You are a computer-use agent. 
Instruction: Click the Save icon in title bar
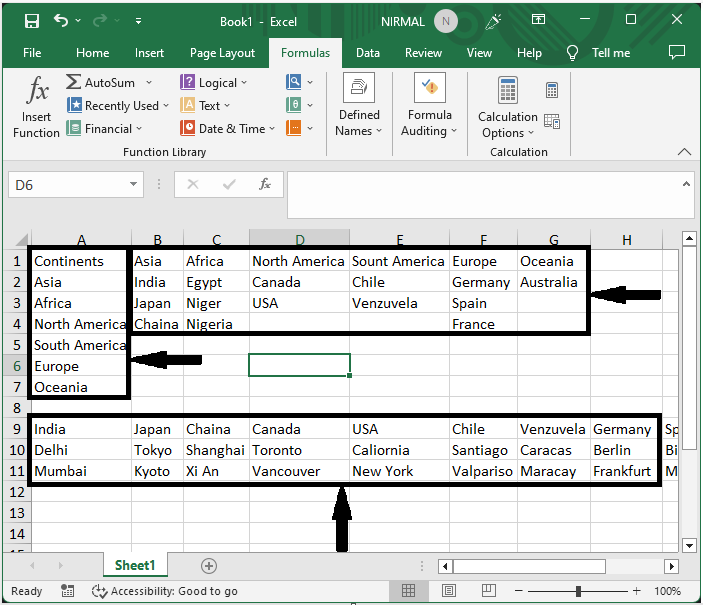point(31,21)
